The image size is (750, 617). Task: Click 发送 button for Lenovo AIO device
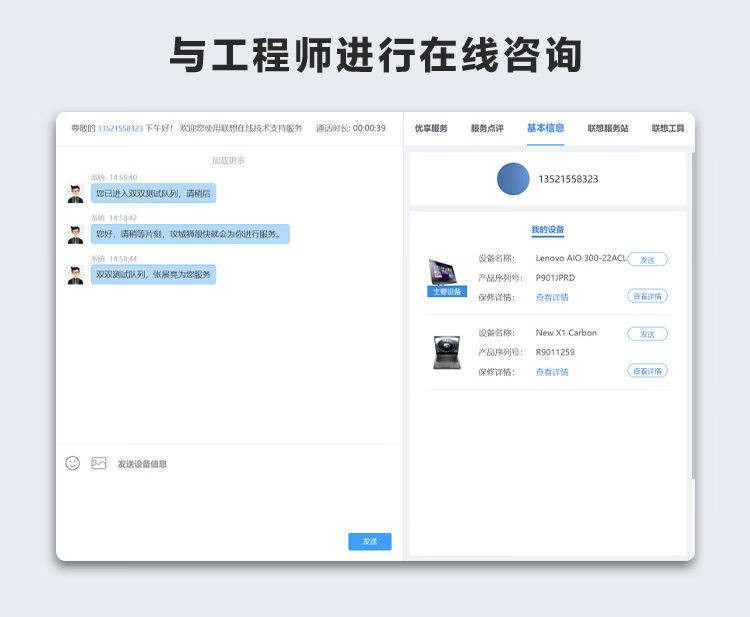[647, 260]
